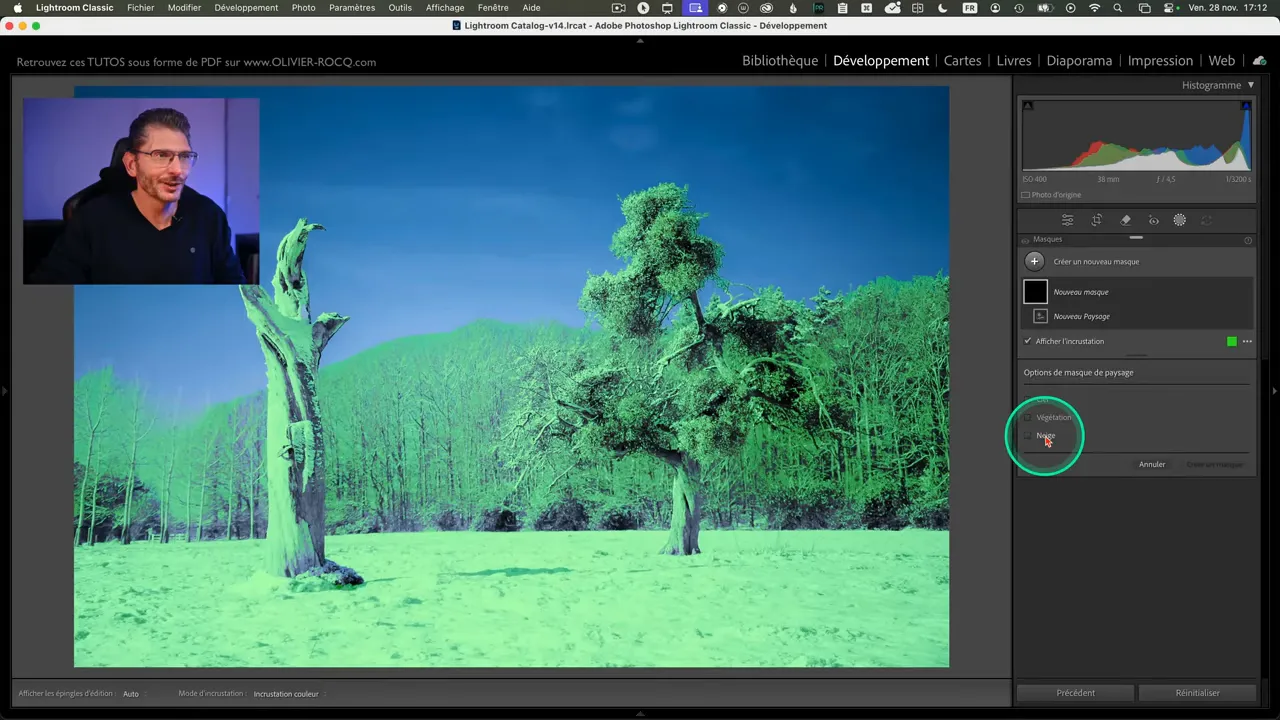
Task: Switch to the Bibliothèque module
Action: (x=779, y=61)
